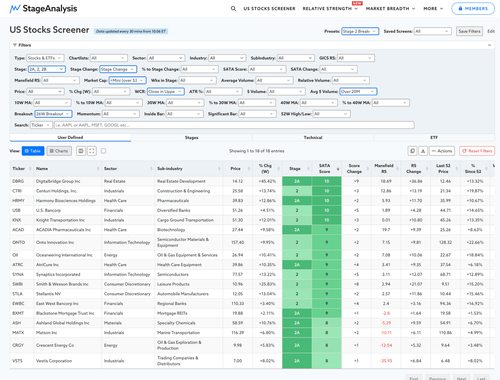Select the Charts view button
Screen dimensions: 500x380
[59, 151]
